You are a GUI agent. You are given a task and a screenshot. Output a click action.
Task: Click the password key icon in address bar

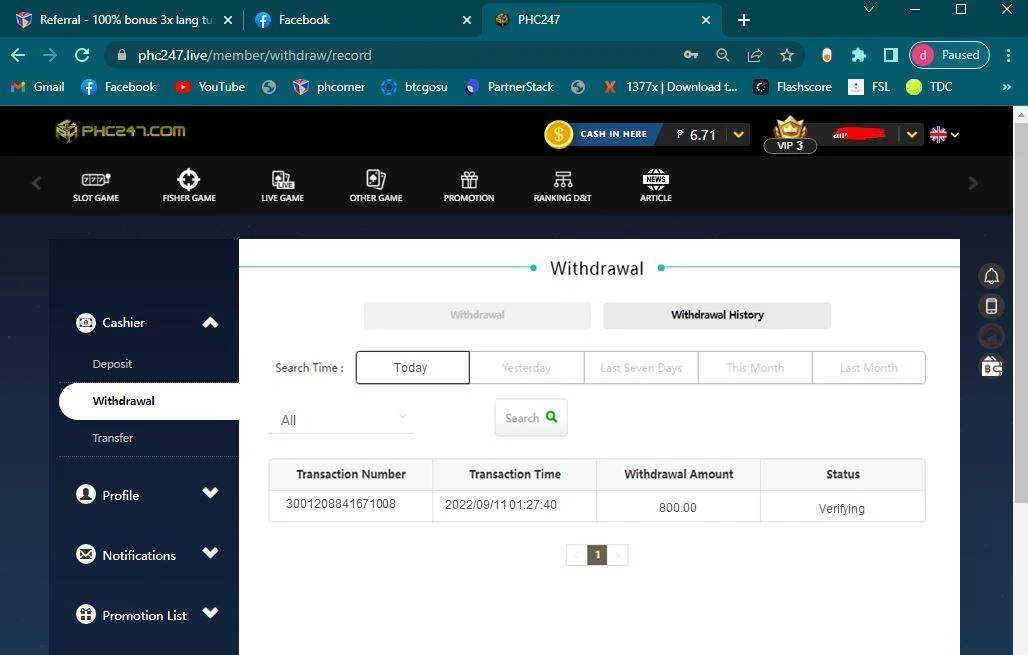tap(690, 55)
